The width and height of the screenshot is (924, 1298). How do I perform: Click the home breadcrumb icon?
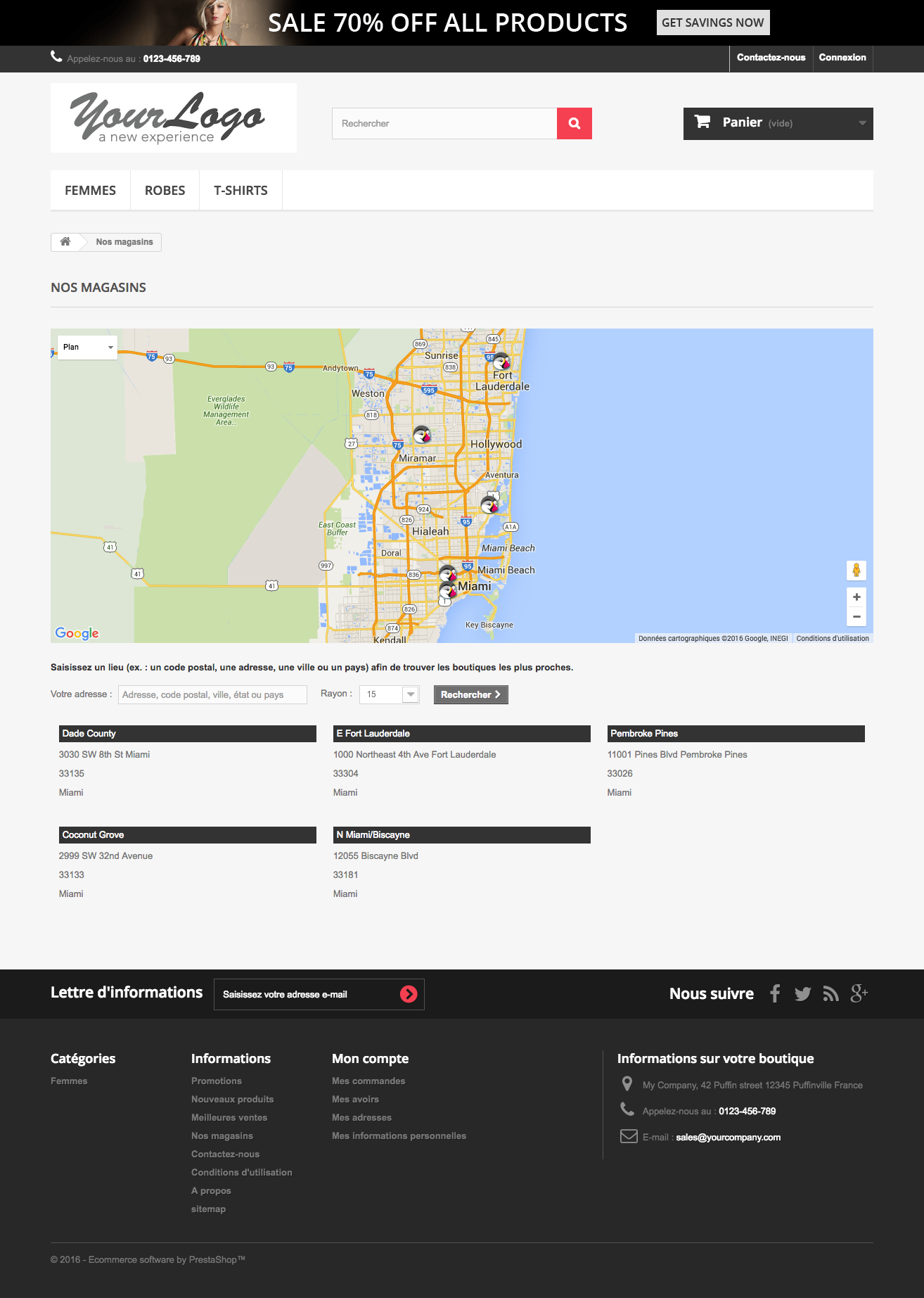(x=65, y=241)
